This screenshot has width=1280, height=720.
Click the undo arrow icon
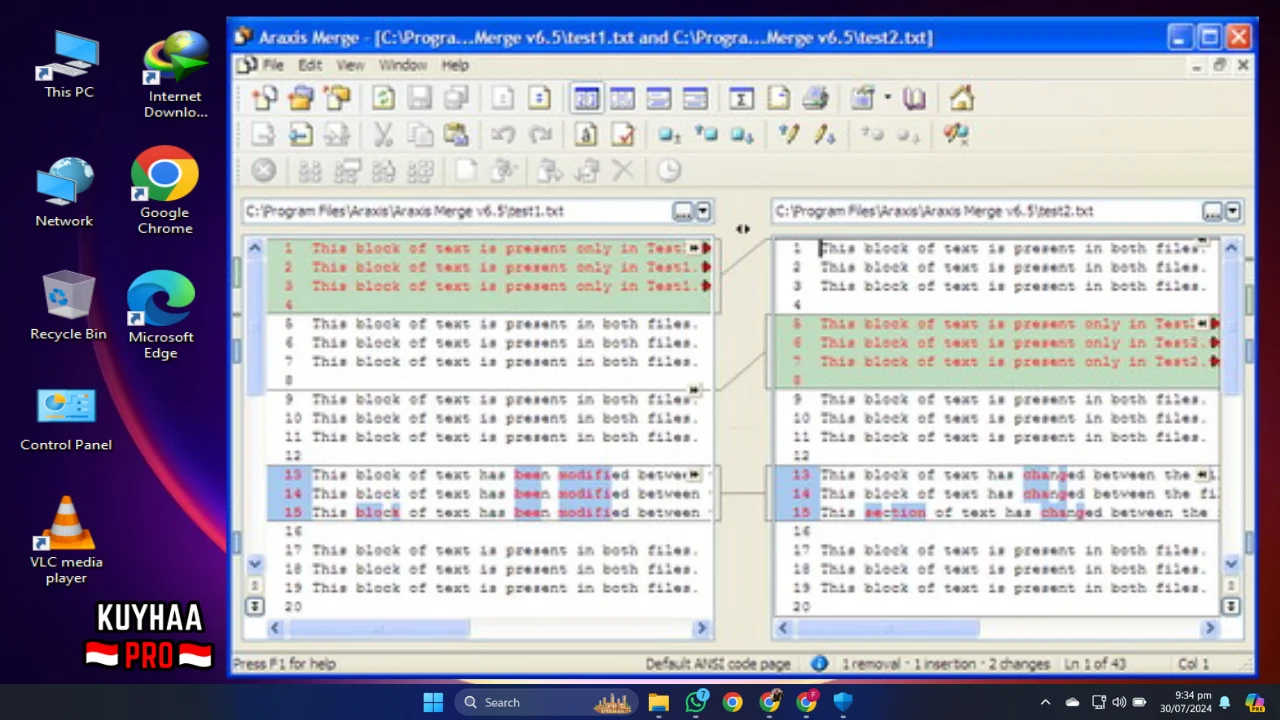coord(503,134)
